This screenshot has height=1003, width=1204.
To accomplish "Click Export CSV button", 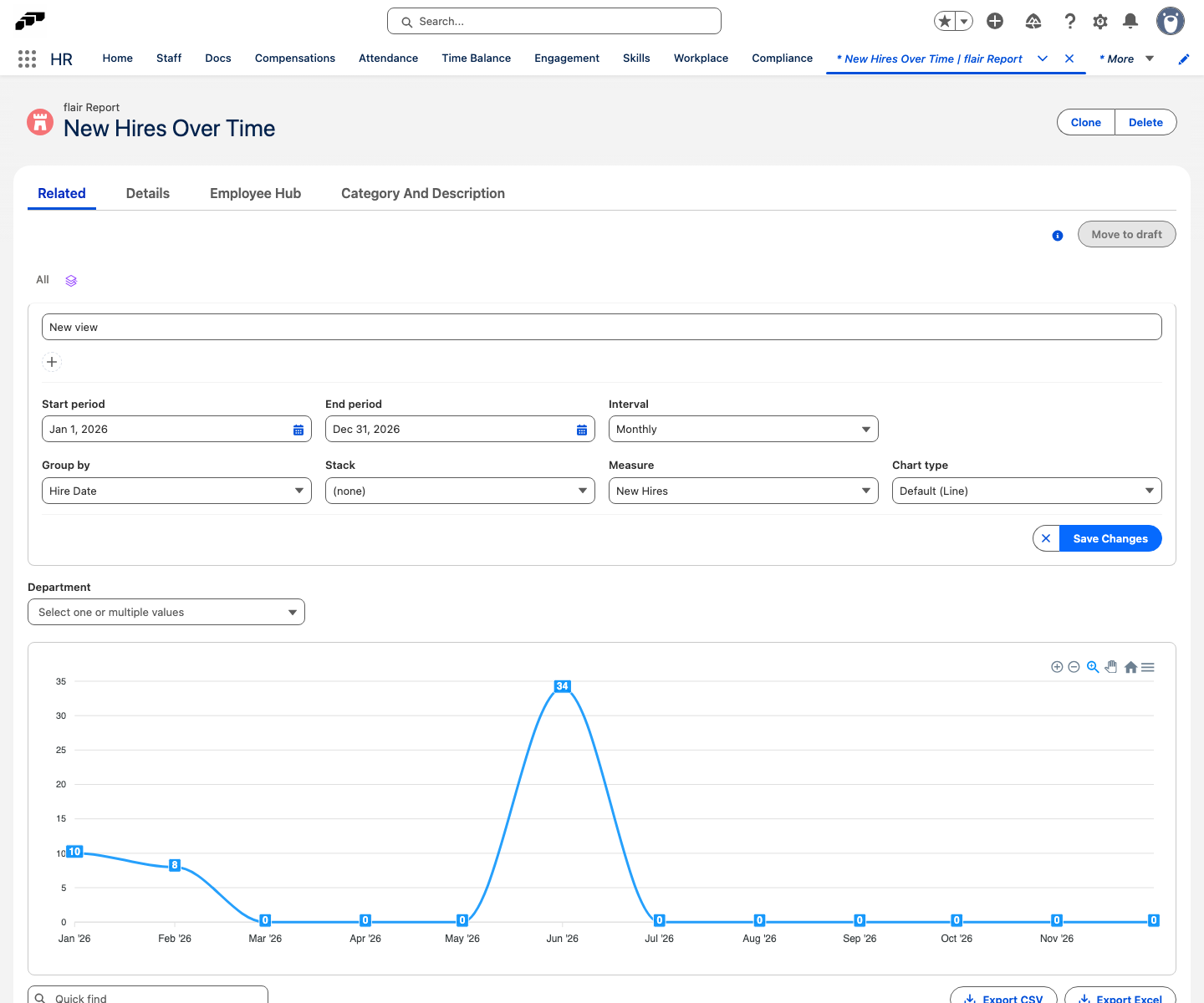I will coord(1003,996).
